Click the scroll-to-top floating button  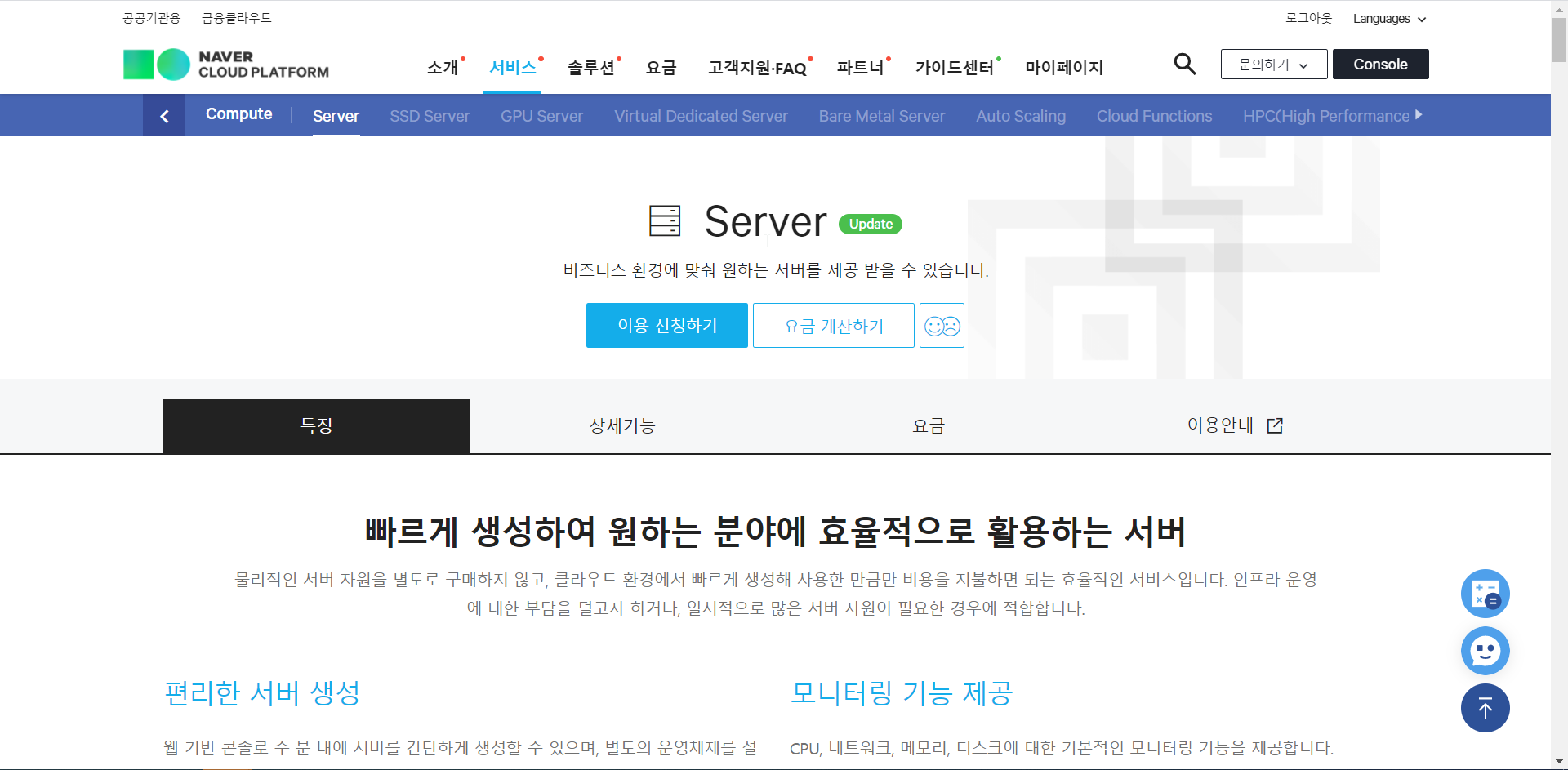coord(1485,708)
